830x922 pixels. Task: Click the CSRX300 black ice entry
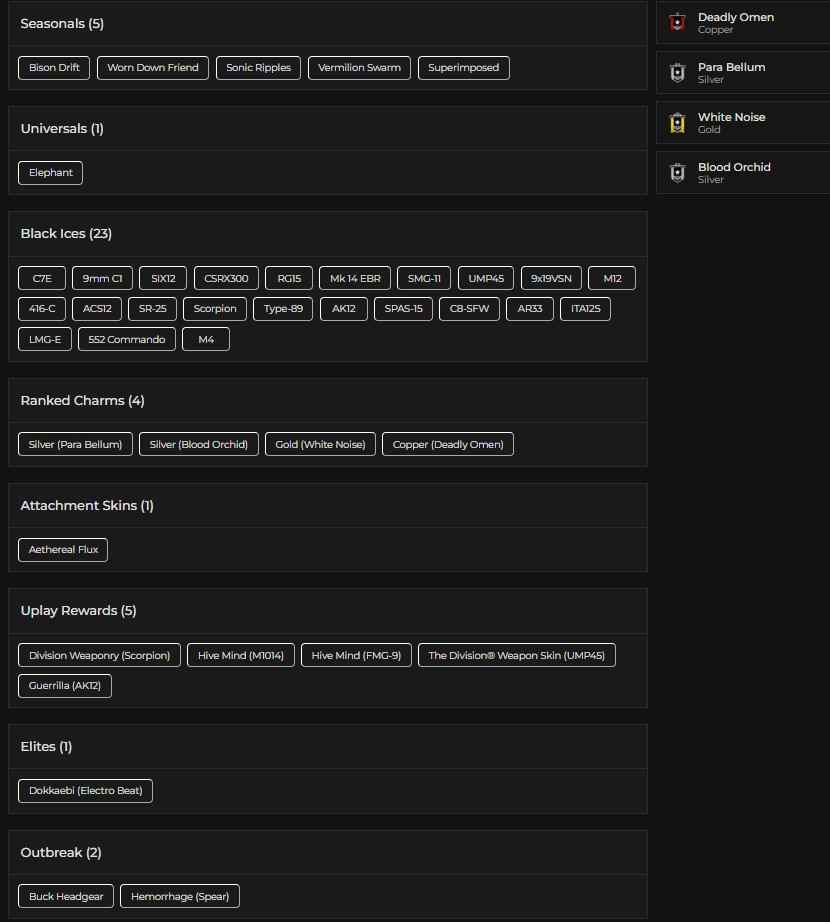tap(225, 278)
